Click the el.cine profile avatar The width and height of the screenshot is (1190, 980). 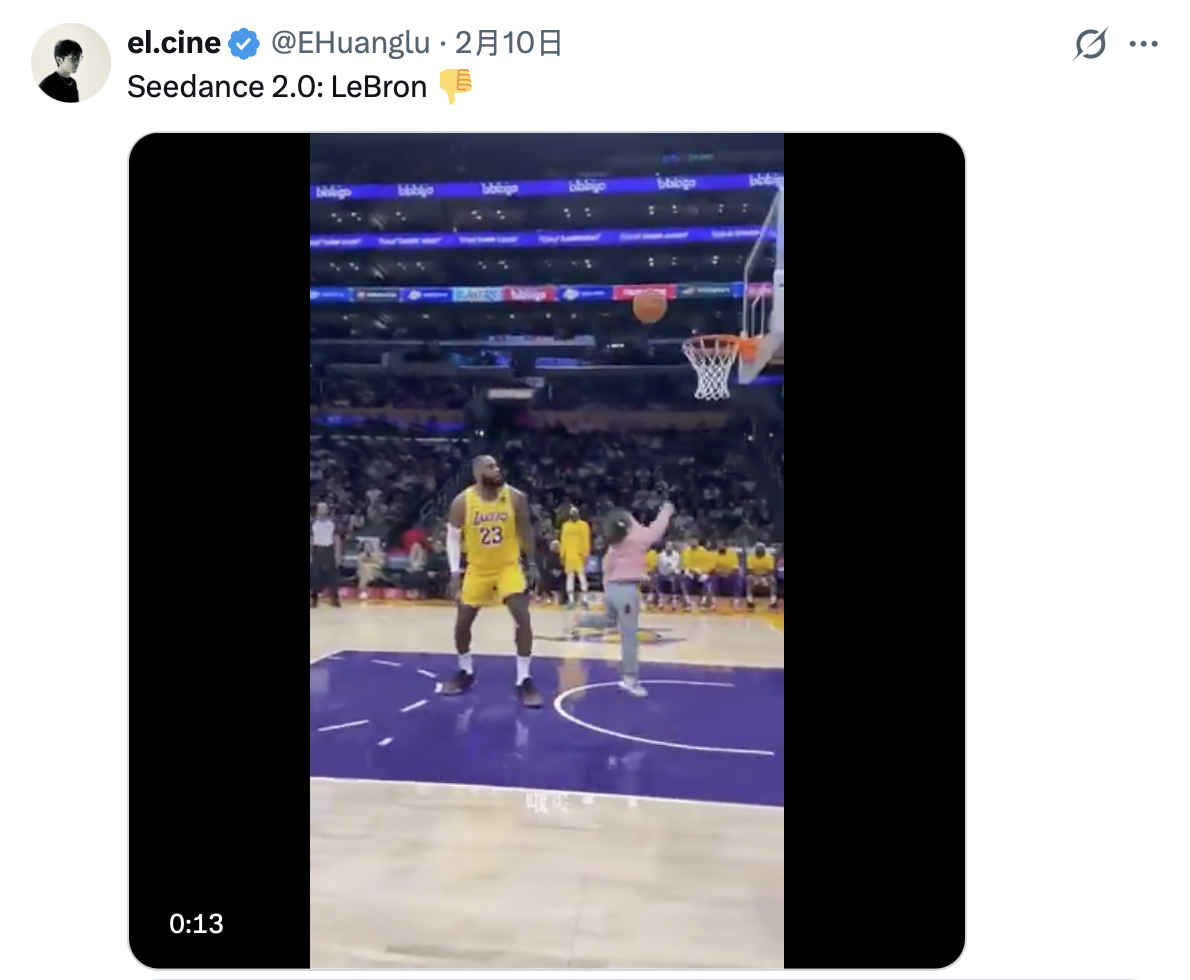pyautogui.click(x=71, y=63)
